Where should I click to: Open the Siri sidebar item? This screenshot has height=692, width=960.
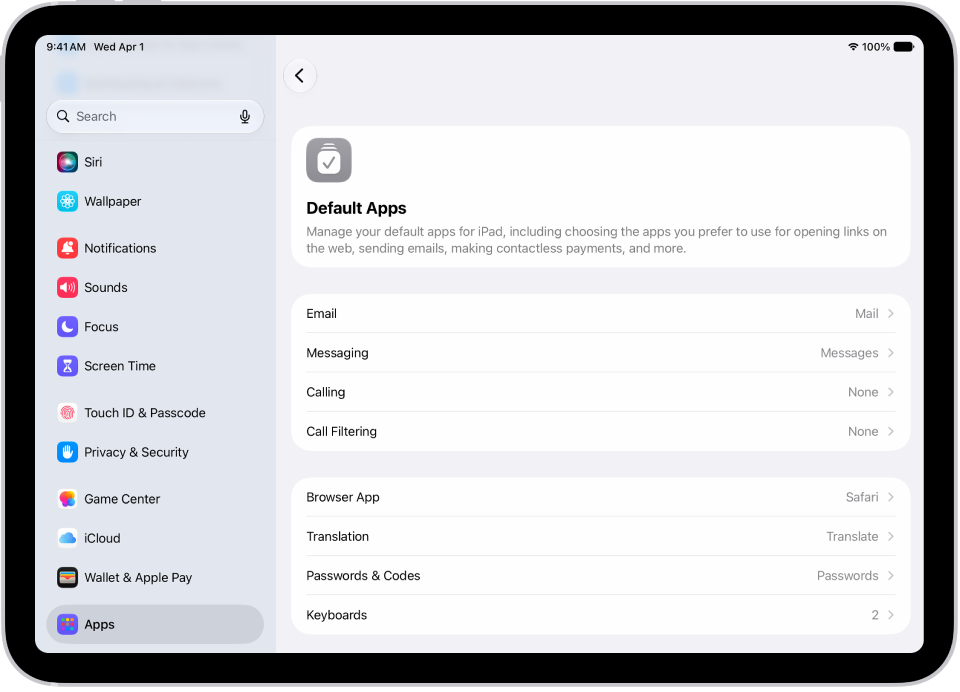[155, 162]
